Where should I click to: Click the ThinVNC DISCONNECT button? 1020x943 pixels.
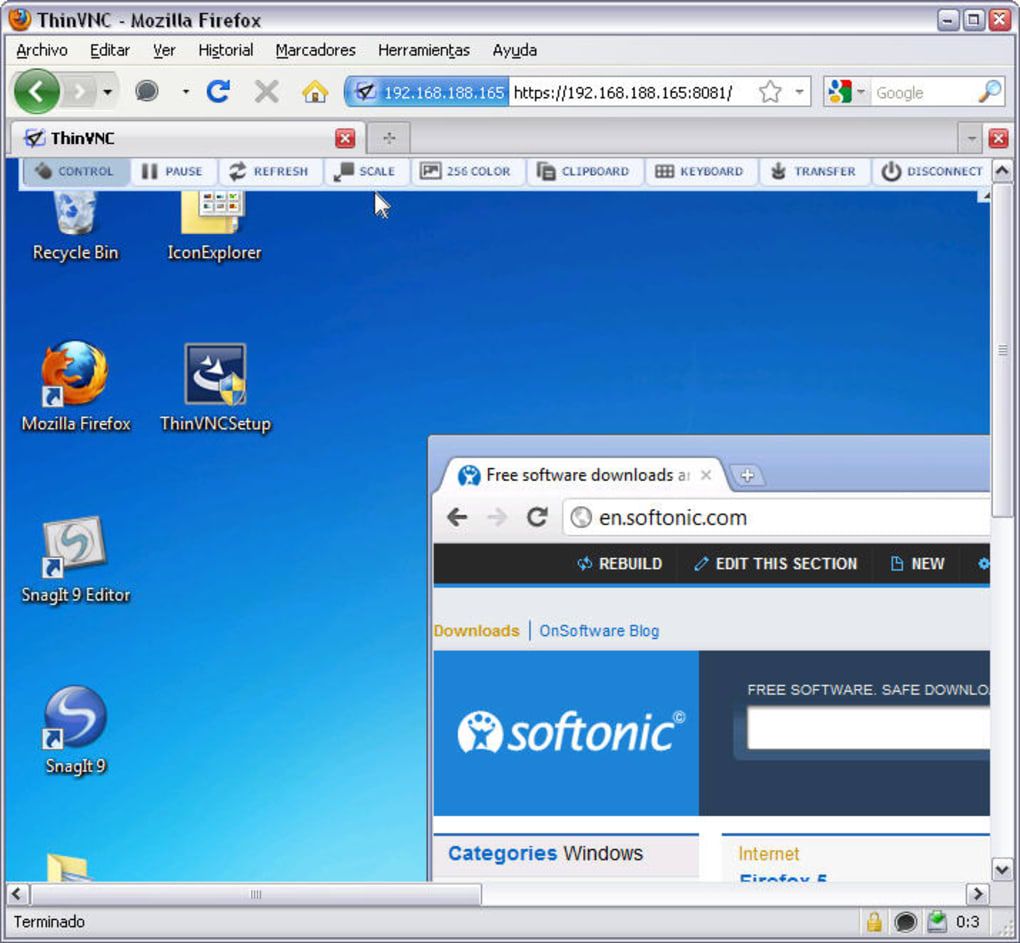(x=932, y=171)
